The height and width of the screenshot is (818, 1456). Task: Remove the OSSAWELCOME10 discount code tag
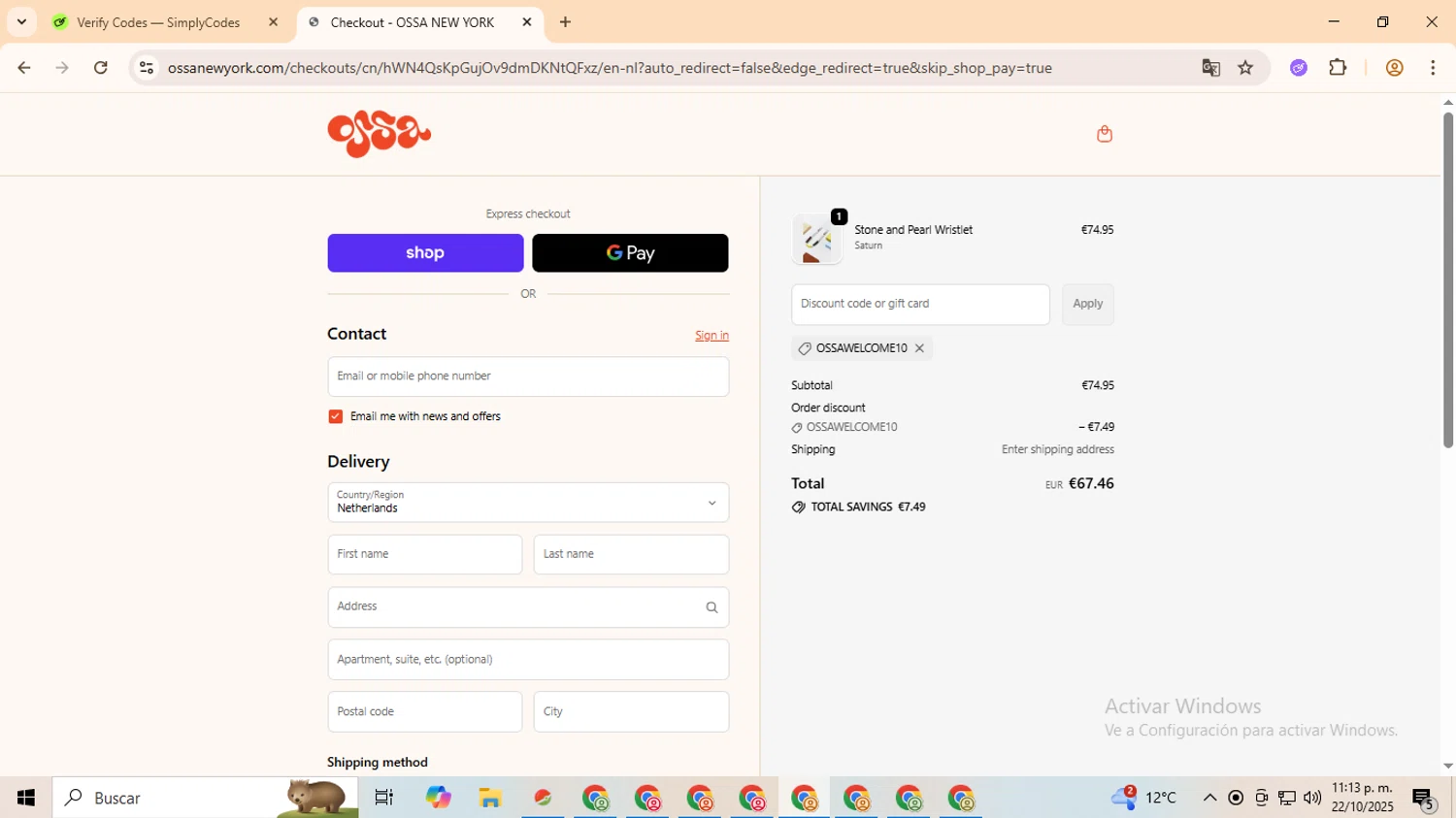[919, 348]
